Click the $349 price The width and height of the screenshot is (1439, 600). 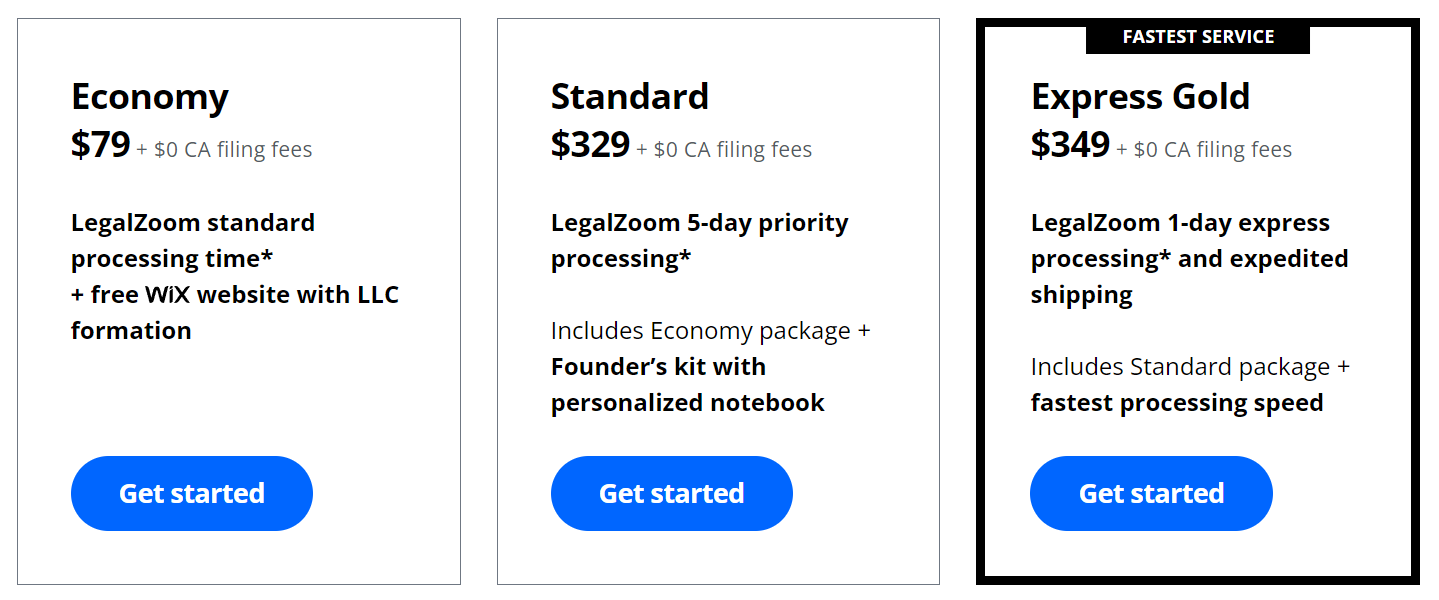click(1070, 145)
